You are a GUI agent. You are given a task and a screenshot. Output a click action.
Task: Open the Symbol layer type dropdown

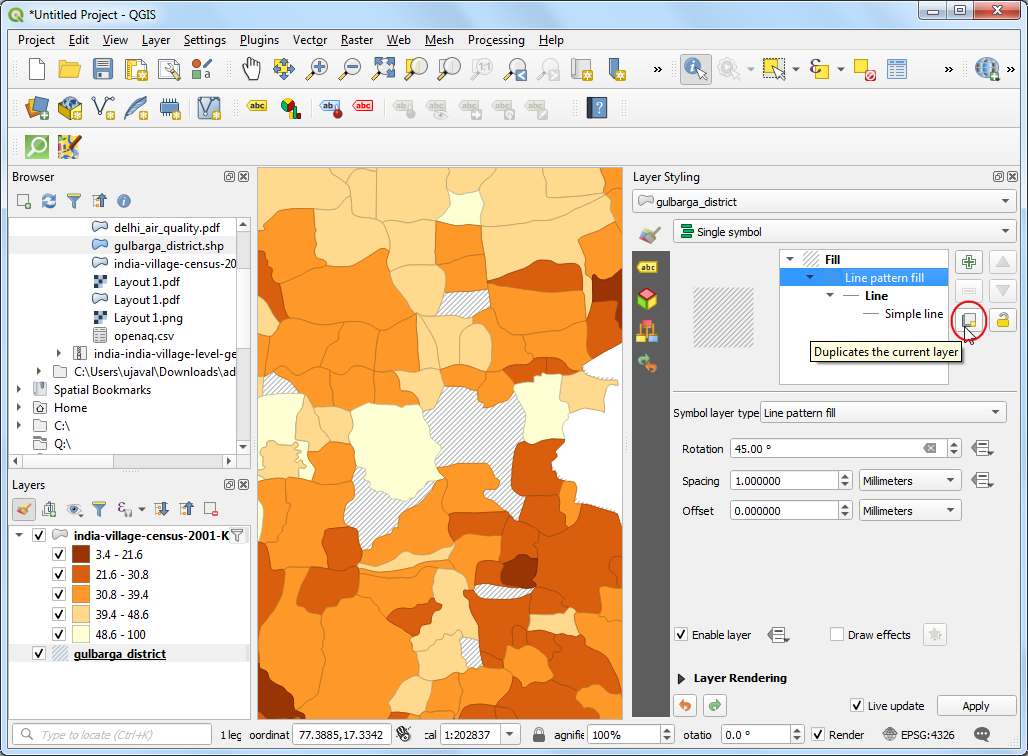point(882,413)
